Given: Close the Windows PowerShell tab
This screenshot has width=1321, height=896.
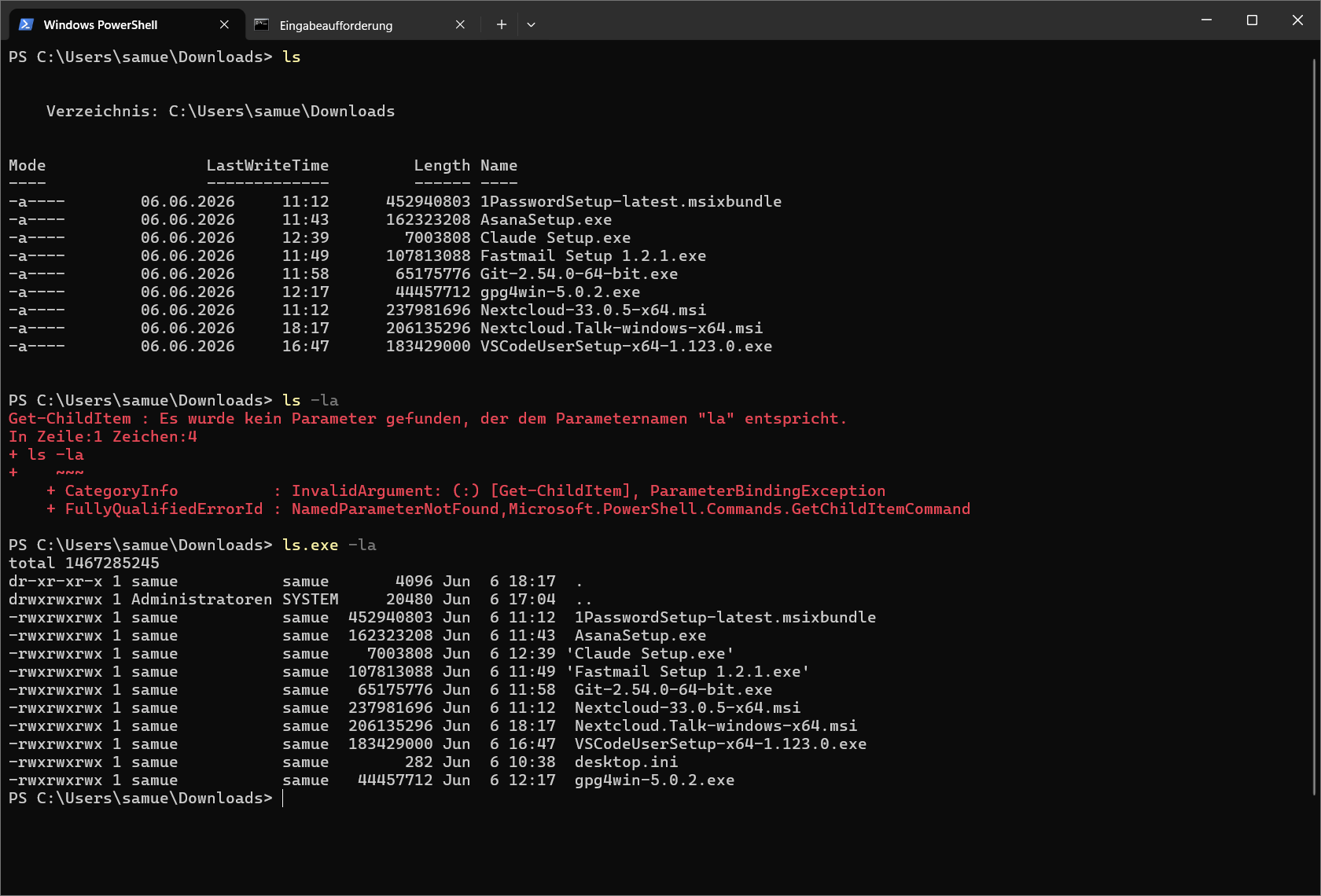Looking at the screenshot, I should pyautogui.click(x=224, y=24).
